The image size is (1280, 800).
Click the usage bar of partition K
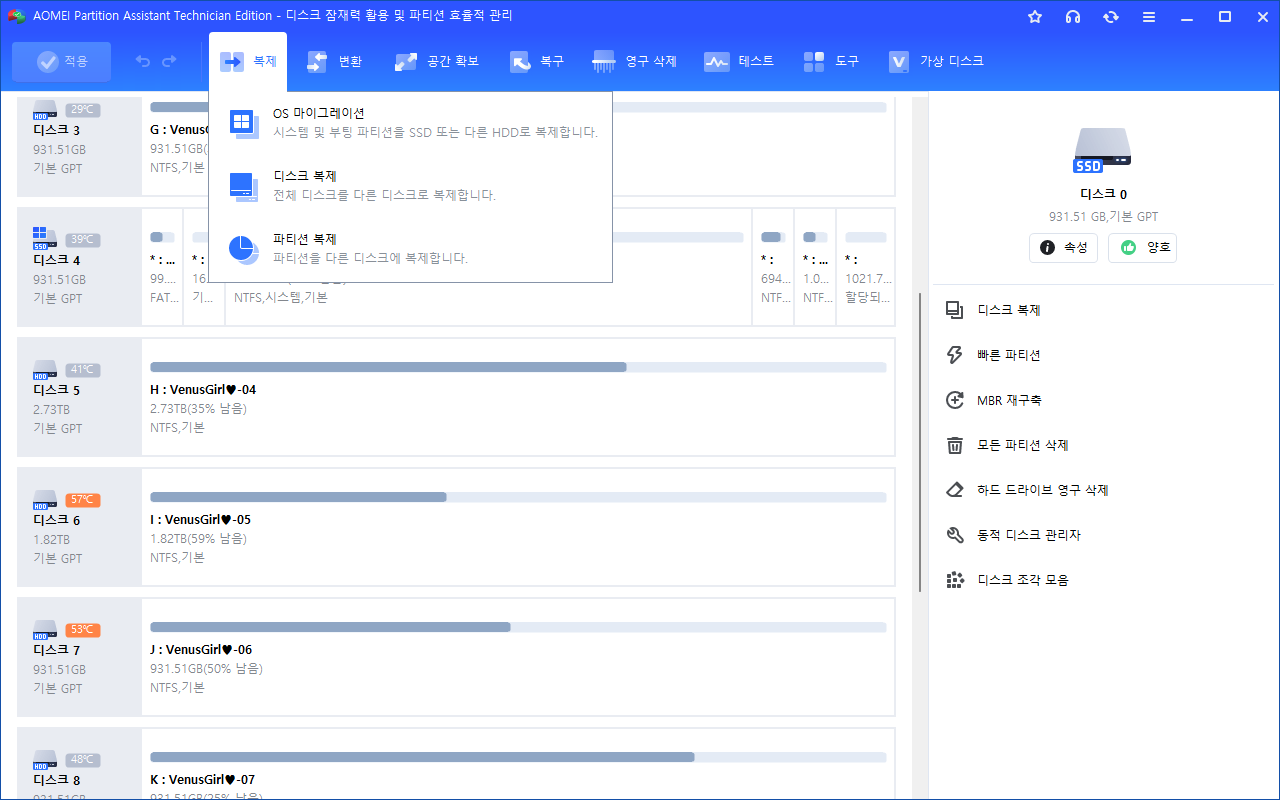coord(518,757)
